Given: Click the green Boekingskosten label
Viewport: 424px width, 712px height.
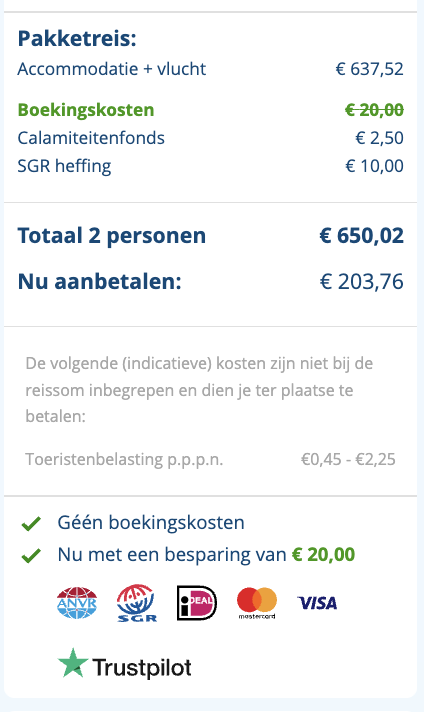Looking at the screenshot, I should coord(86,110).
